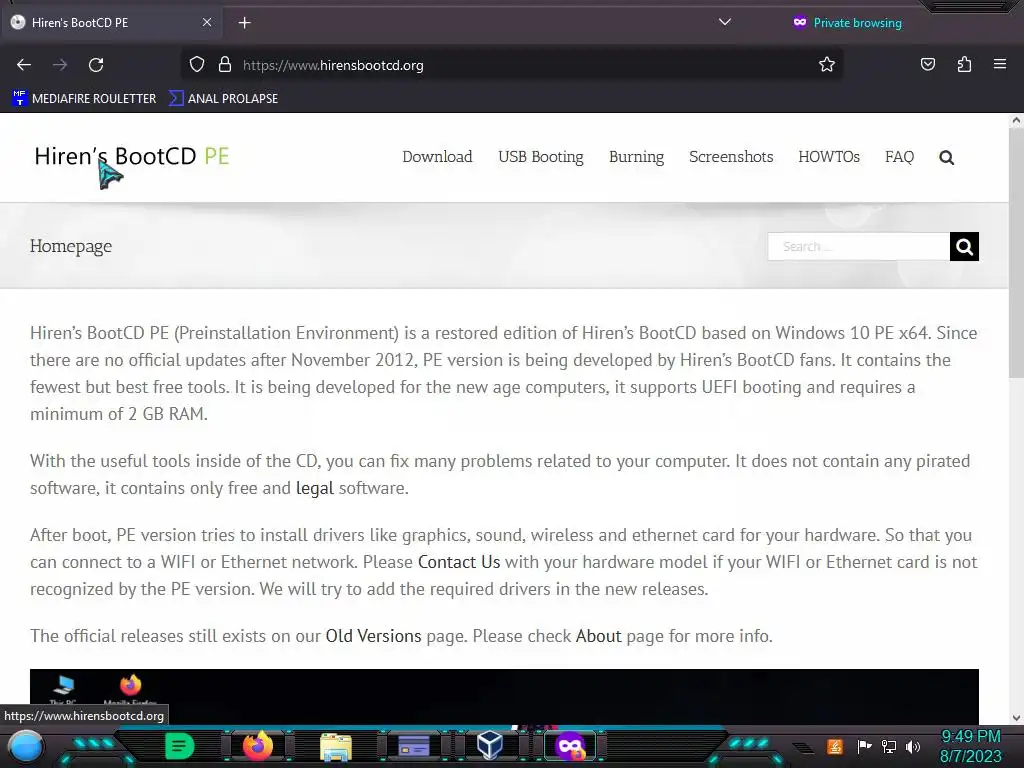This screenshot has width=1024, height=768.
Task: Open the Start orb button
Action: click(26, 746)
